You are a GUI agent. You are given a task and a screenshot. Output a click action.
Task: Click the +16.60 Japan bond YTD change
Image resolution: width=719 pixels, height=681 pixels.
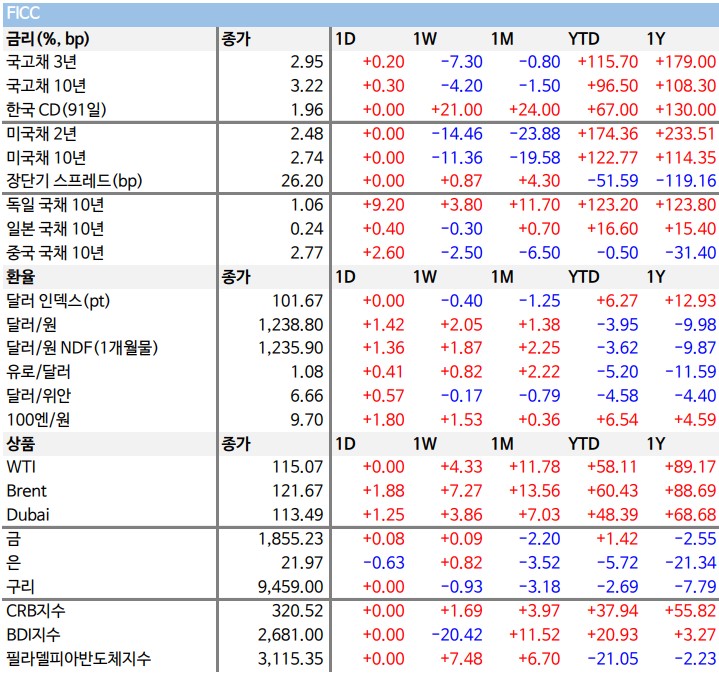click(613, 228)
